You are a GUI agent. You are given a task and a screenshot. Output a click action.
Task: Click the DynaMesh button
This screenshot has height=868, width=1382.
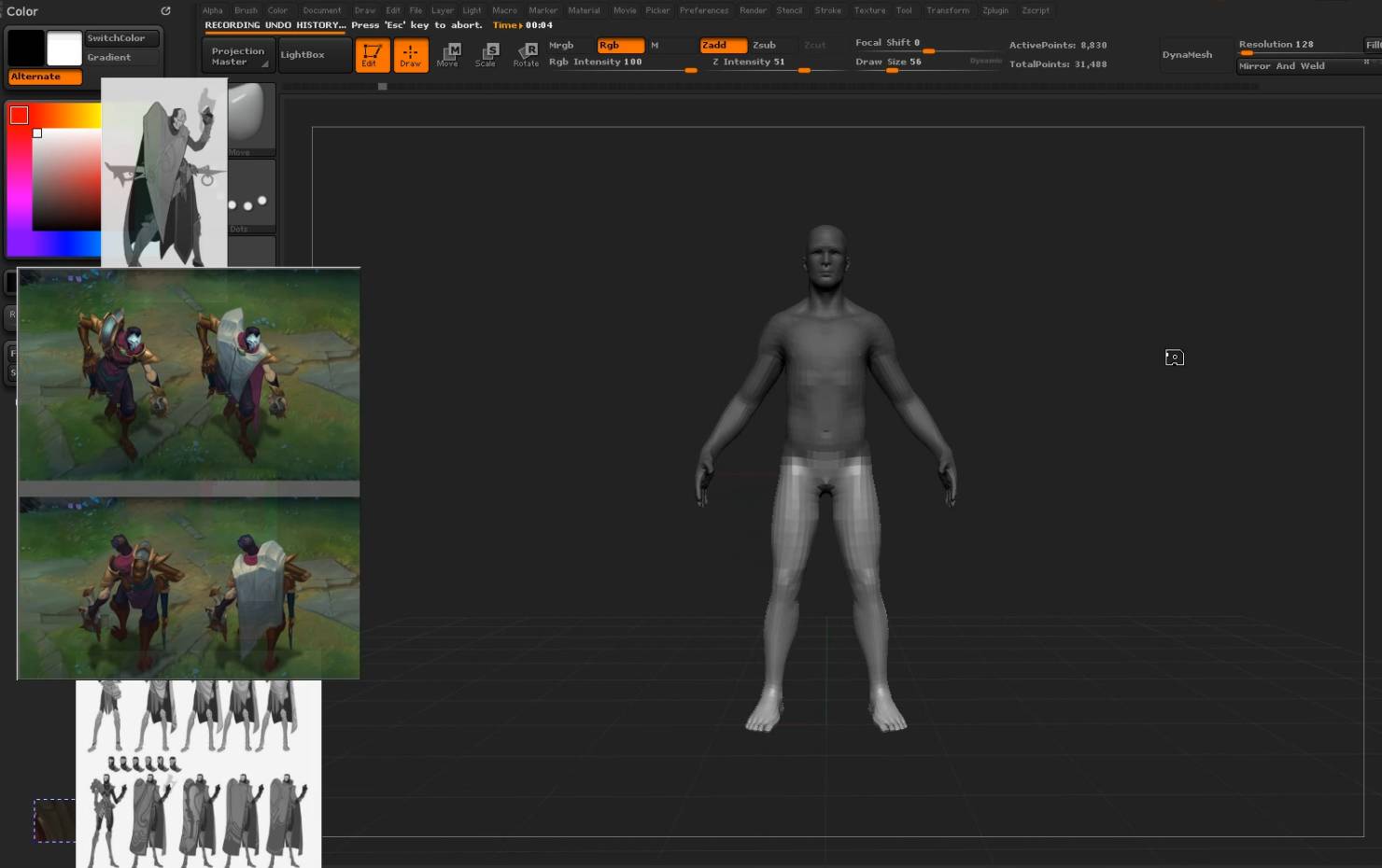tap(1187, 55)
